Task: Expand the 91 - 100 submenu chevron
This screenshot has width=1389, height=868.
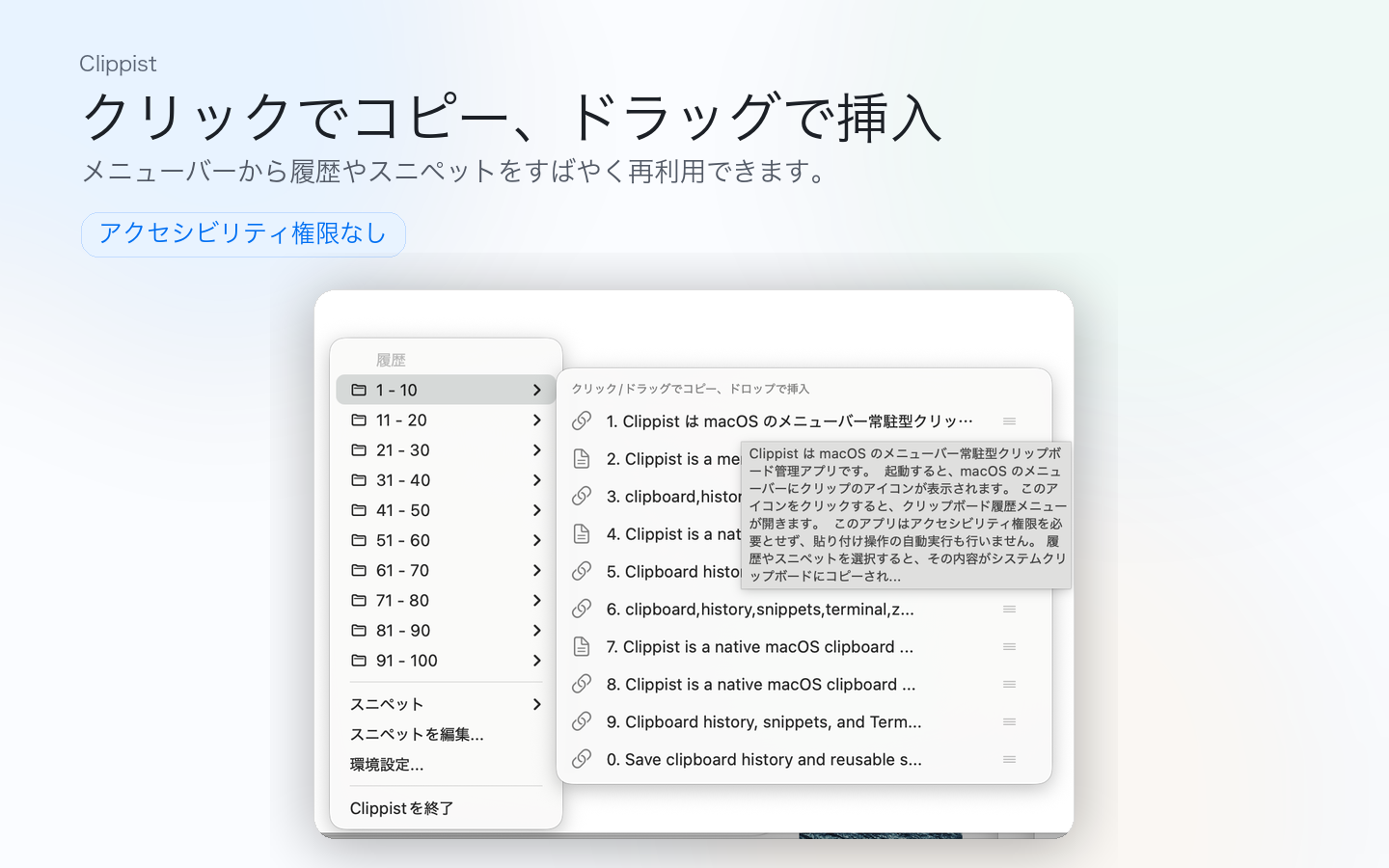Action: [537, 660]
